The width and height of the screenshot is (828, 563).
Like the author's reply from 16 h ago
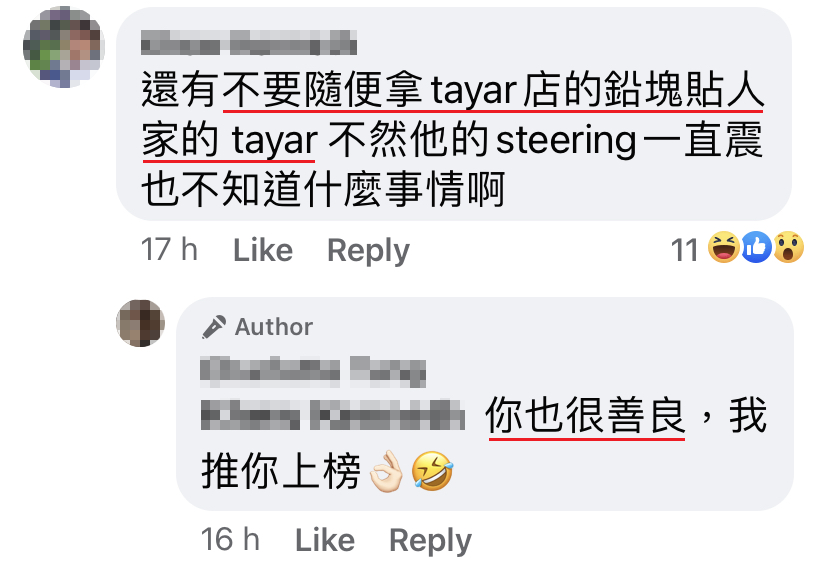[x=325, y=540]
